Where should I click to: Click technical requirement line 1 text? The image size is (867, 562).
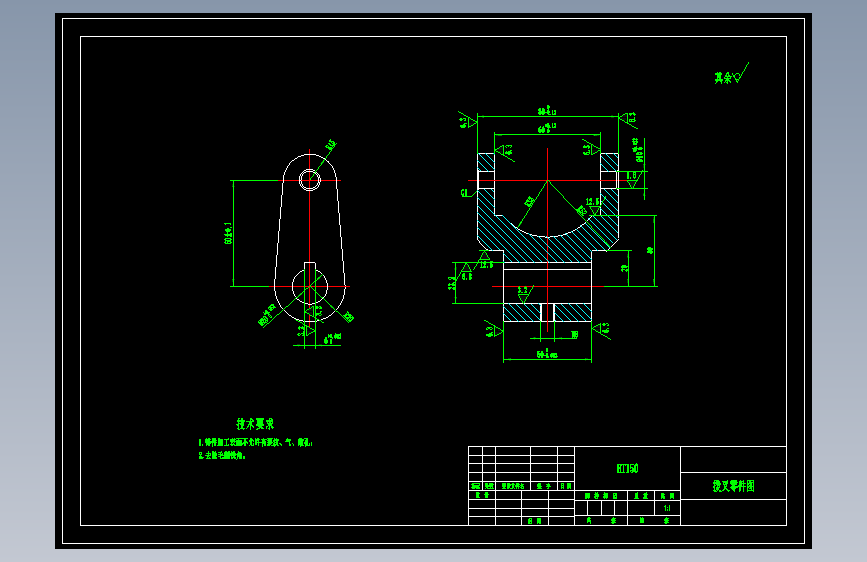click(255, 443)
